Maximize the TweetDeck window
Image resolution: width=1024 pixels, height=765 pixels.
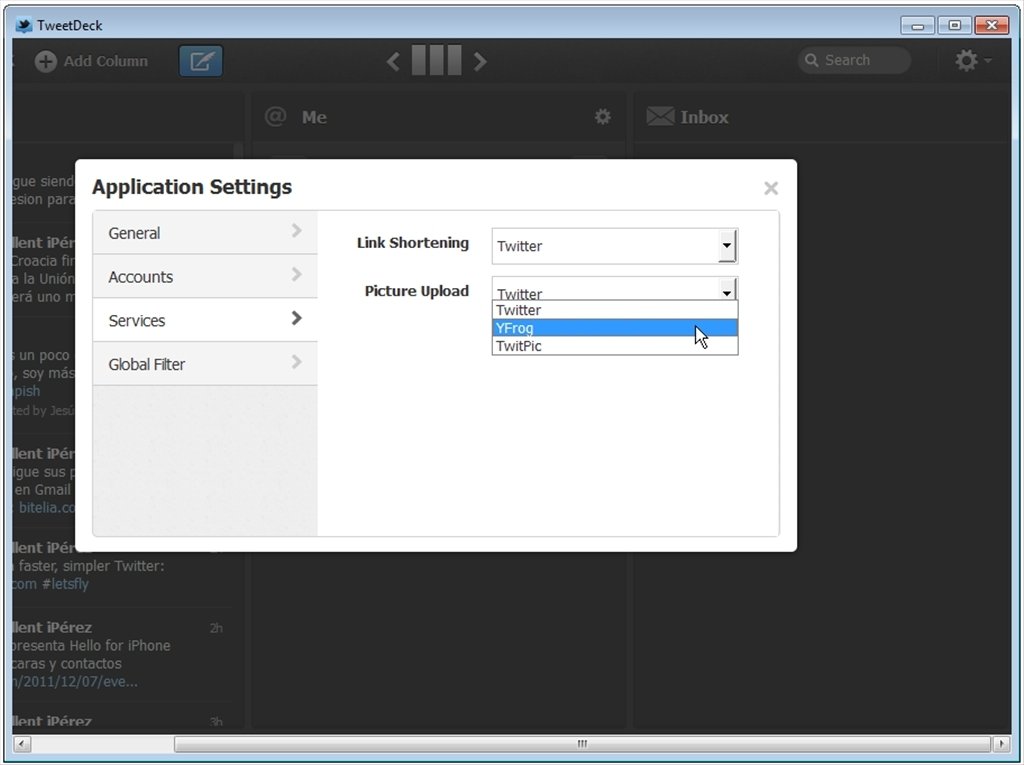pos(954,25)
